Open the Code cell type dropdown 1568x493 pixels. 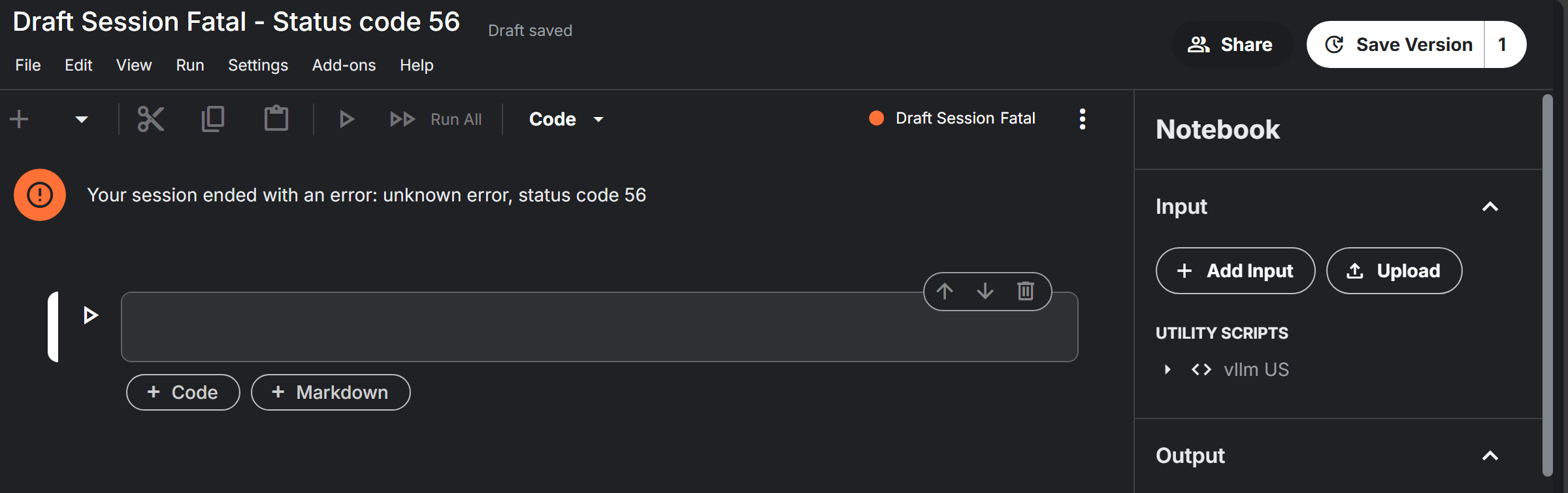tap(566, 119)
